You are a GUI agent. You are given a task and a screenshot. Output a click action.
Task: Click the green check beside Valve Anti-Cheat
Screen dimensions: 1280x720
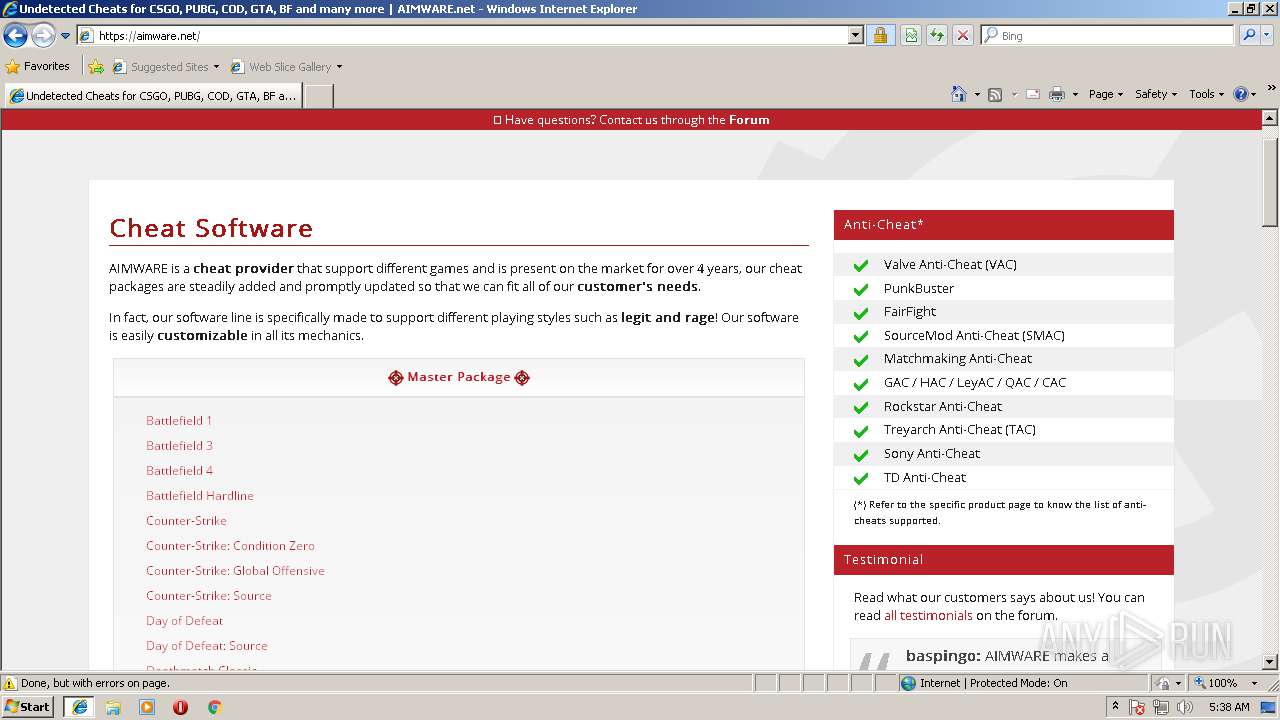point(860,265)
